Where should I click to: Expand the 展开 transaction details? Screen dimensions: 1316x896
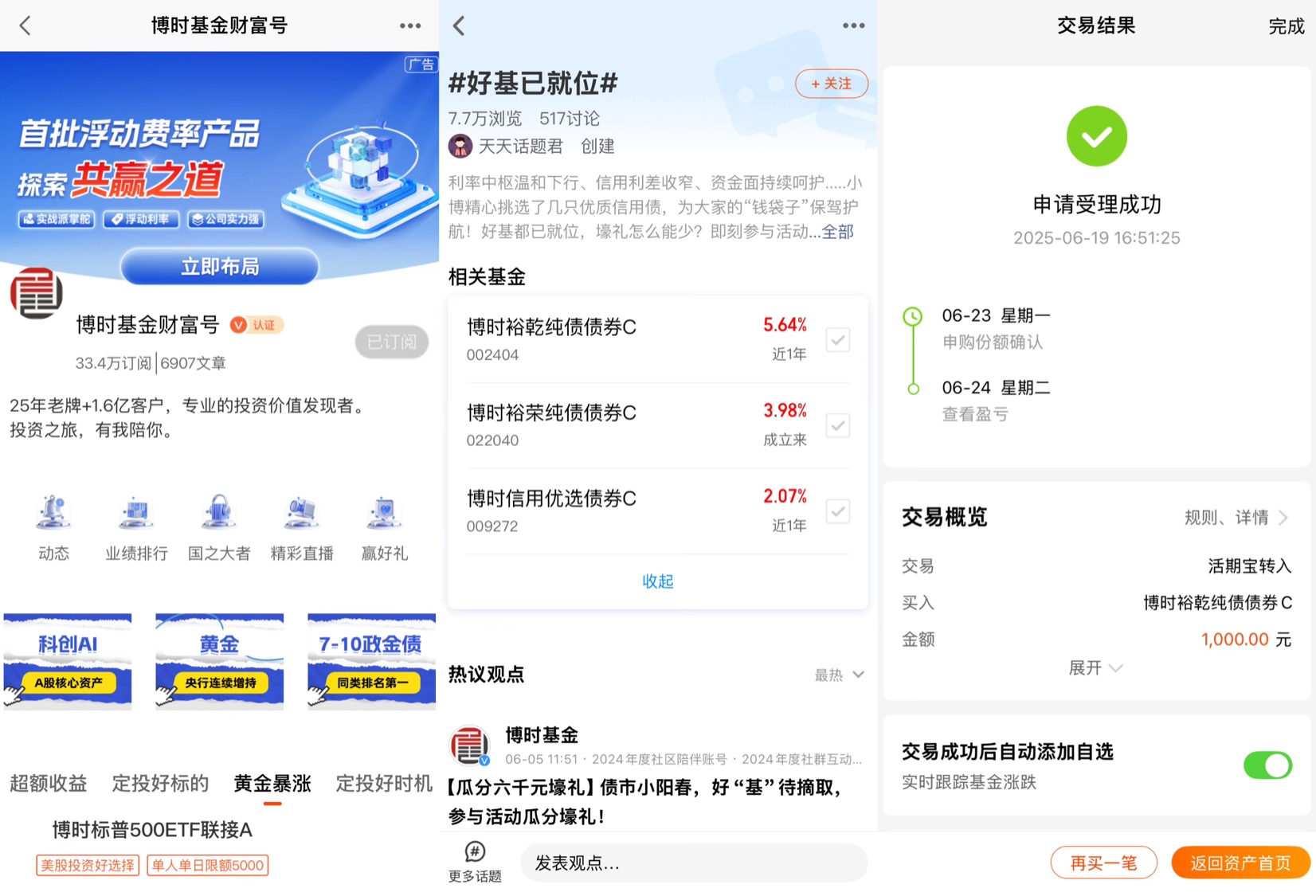click(1095, 668)
